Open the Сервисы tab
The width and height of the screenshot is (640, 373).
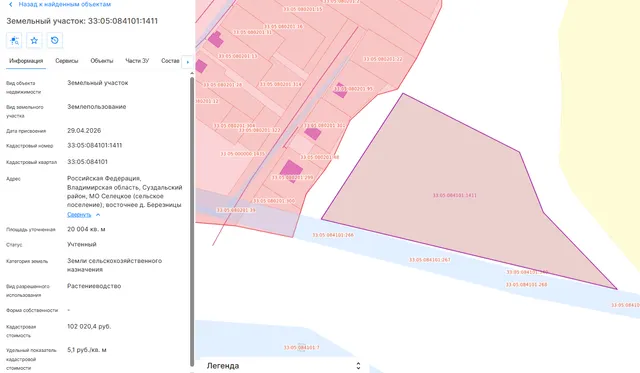coord(67,61)
